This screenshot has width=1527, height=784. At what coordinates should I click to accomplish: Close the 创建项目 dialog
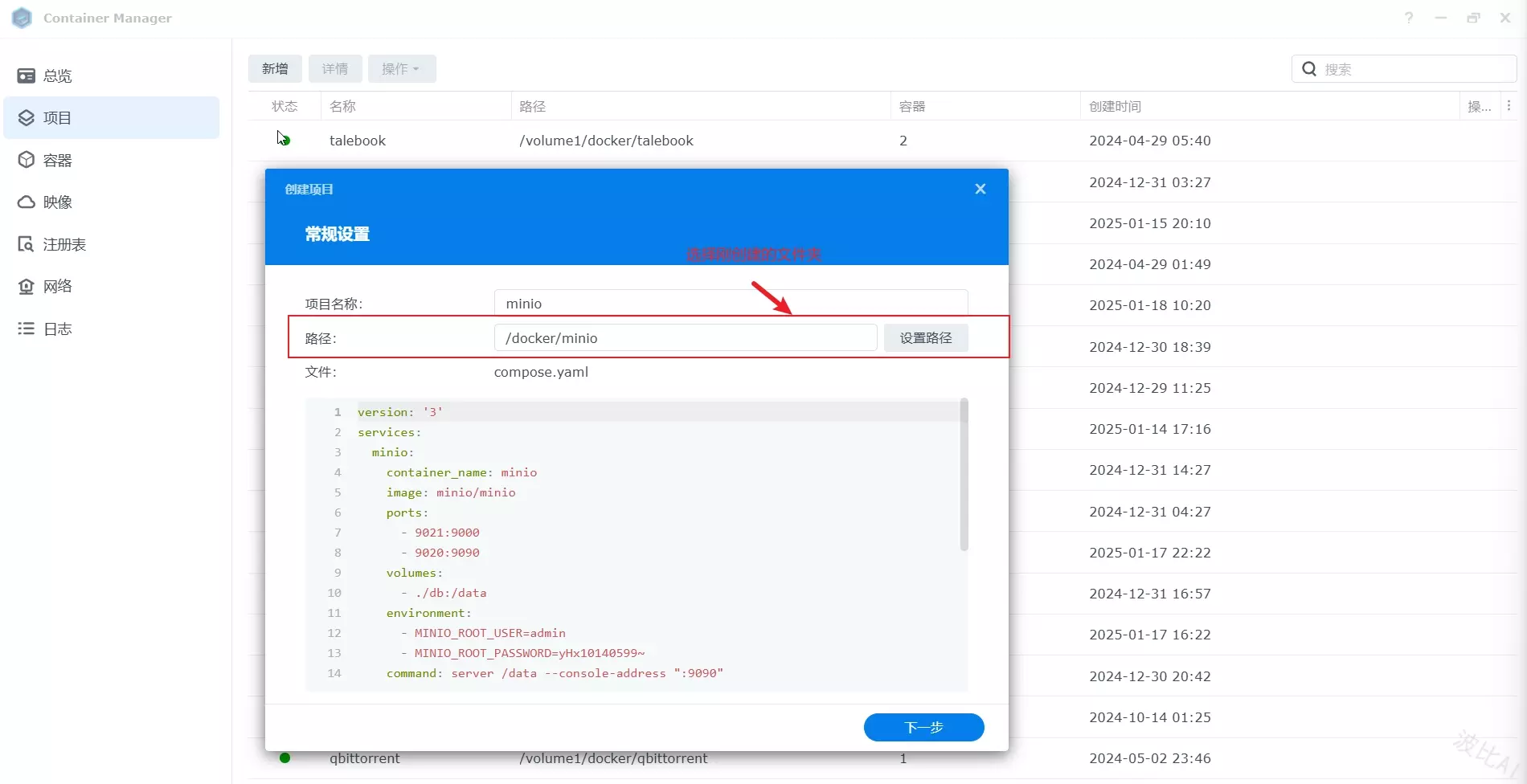[980, 189]
